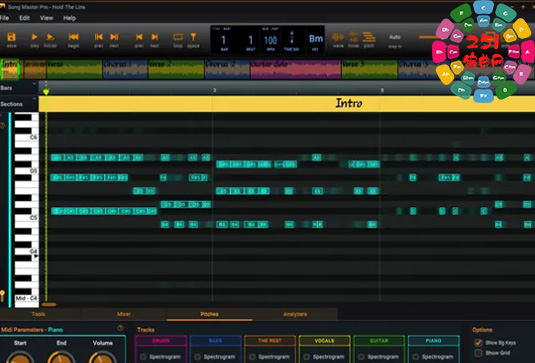Screen dimensions: 535x363
Task: Jump to the beginning with begin button
Action: pyautogui.click(x=73, y=37)
